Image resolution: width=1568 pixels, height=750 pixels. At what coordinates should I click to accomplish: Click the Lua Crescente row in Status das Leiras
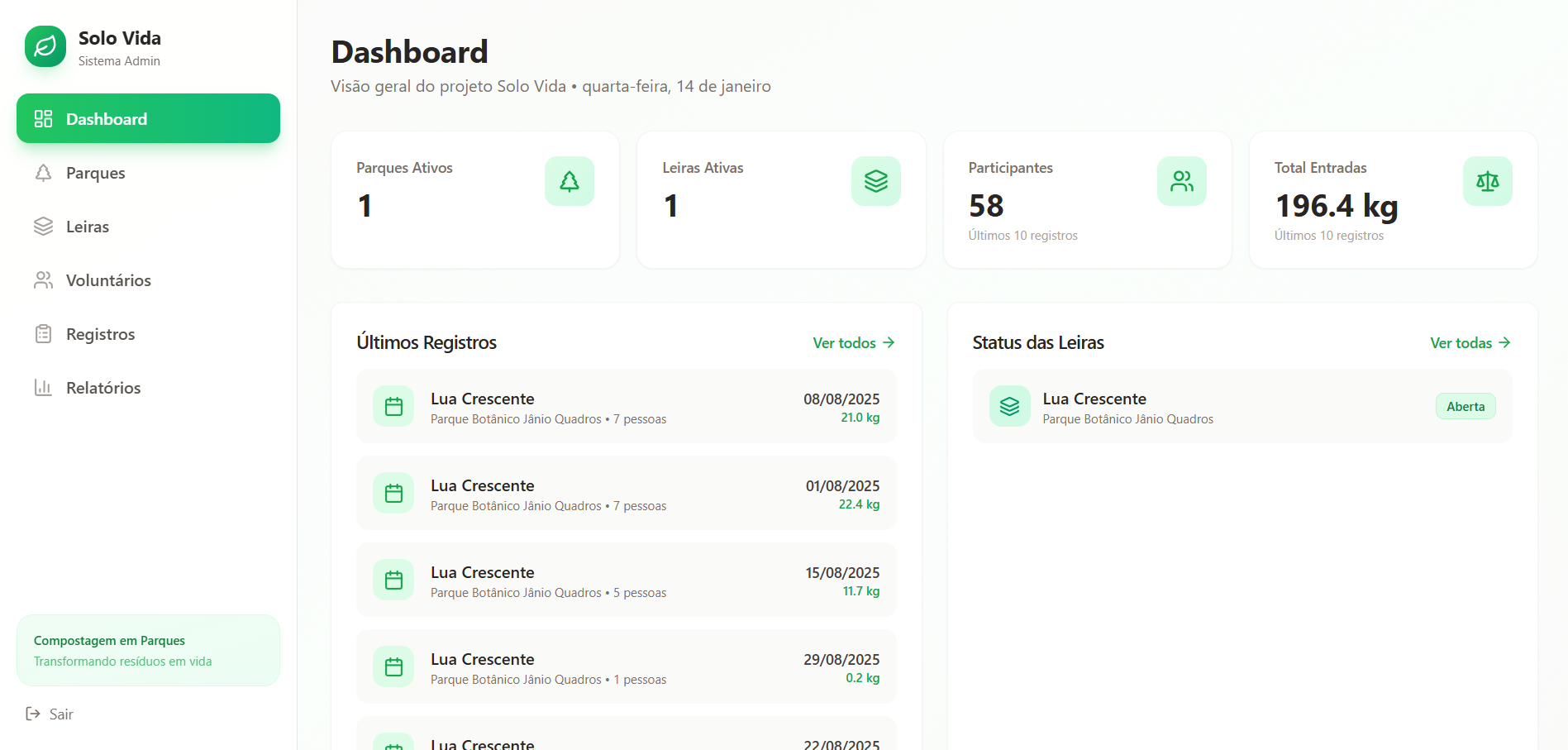[1242, 406]
